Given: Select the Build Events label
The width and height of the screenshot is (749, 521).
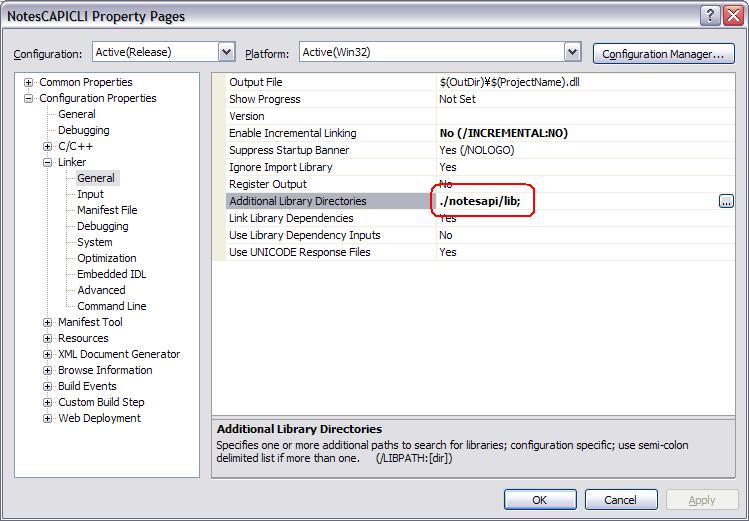Looking at the screenshot, I should (x=87, y=386).
